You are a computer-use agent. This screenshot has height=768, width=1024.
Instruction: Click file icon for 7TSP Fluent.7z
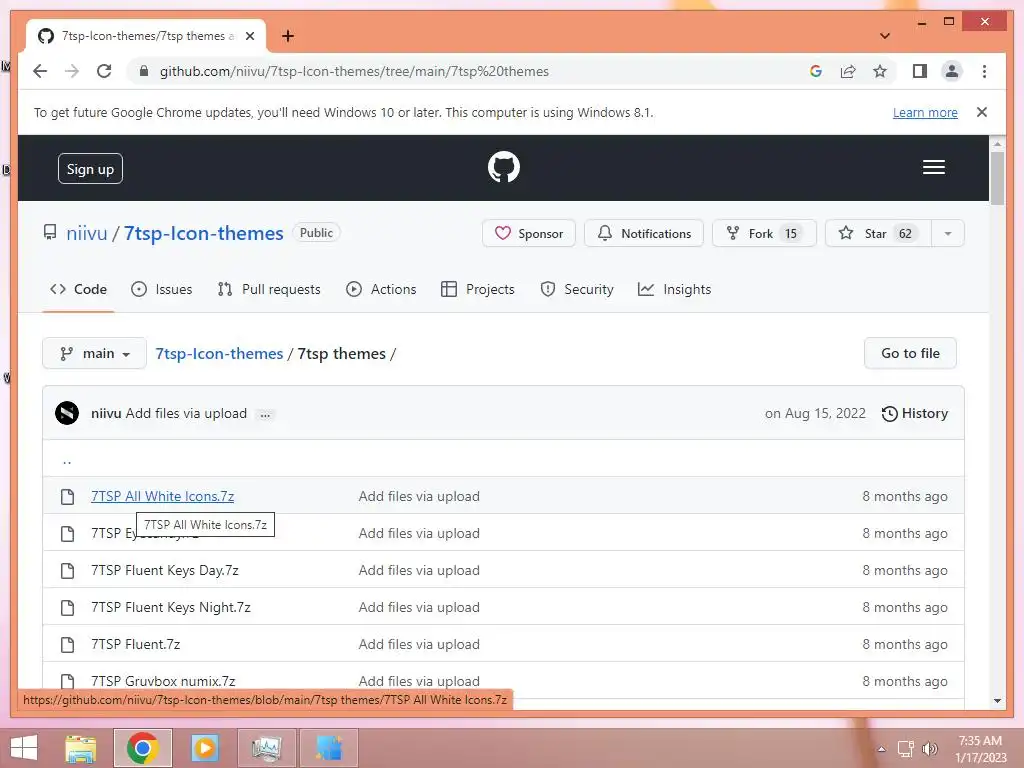click(x=67, y=645)
